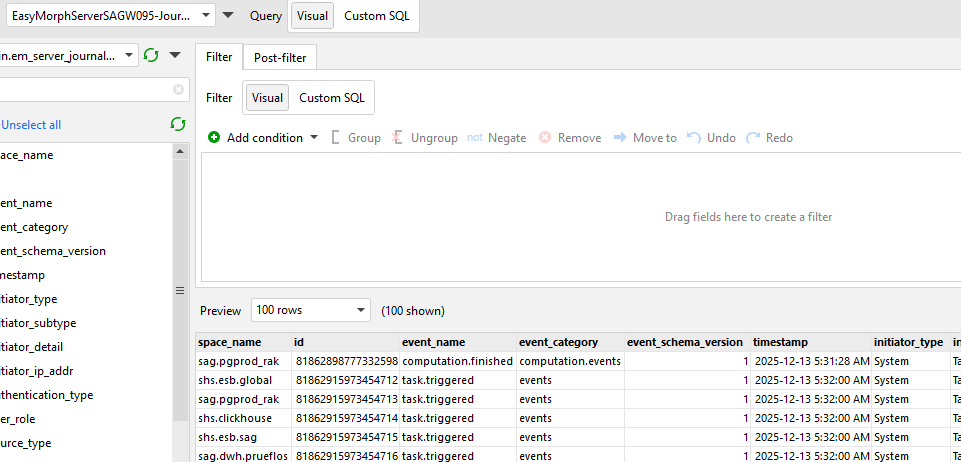The height and width of the screenshot is (462, 961).
Task: Click the green Add condition plus icon
Action: (x=214, y=138)
